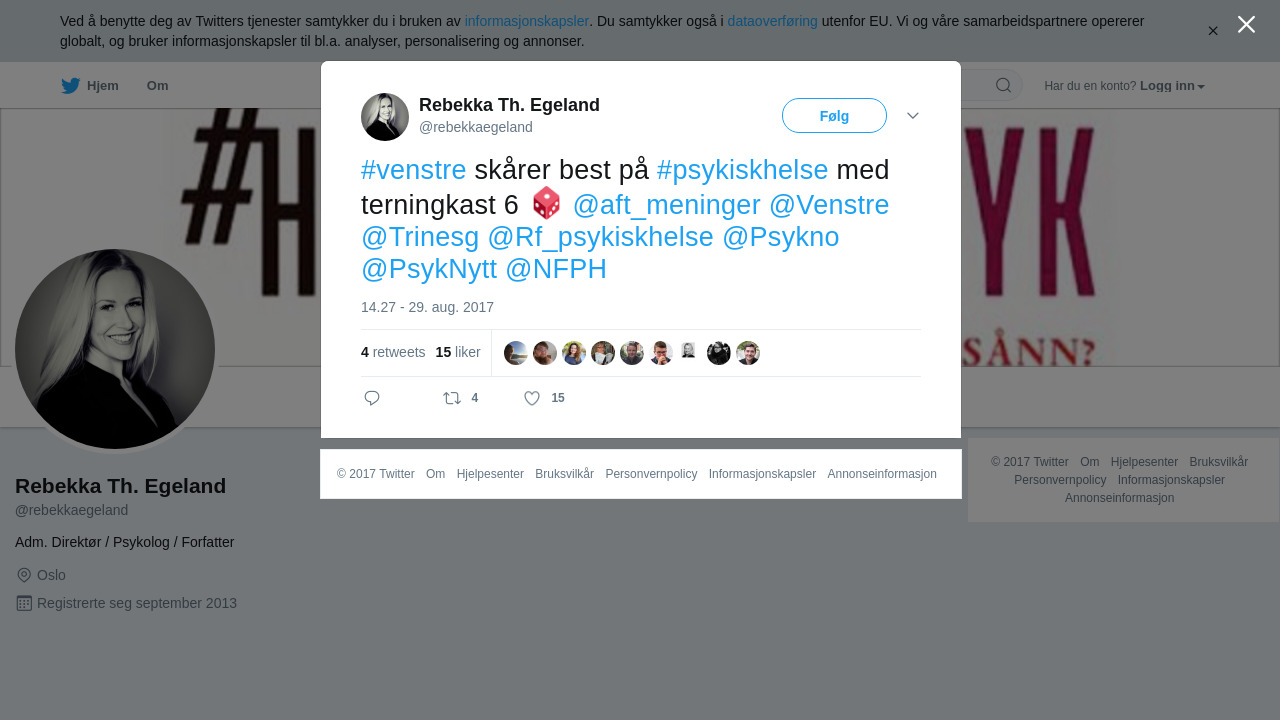Click the first liker avatar thumbnail

click(516, 353)
